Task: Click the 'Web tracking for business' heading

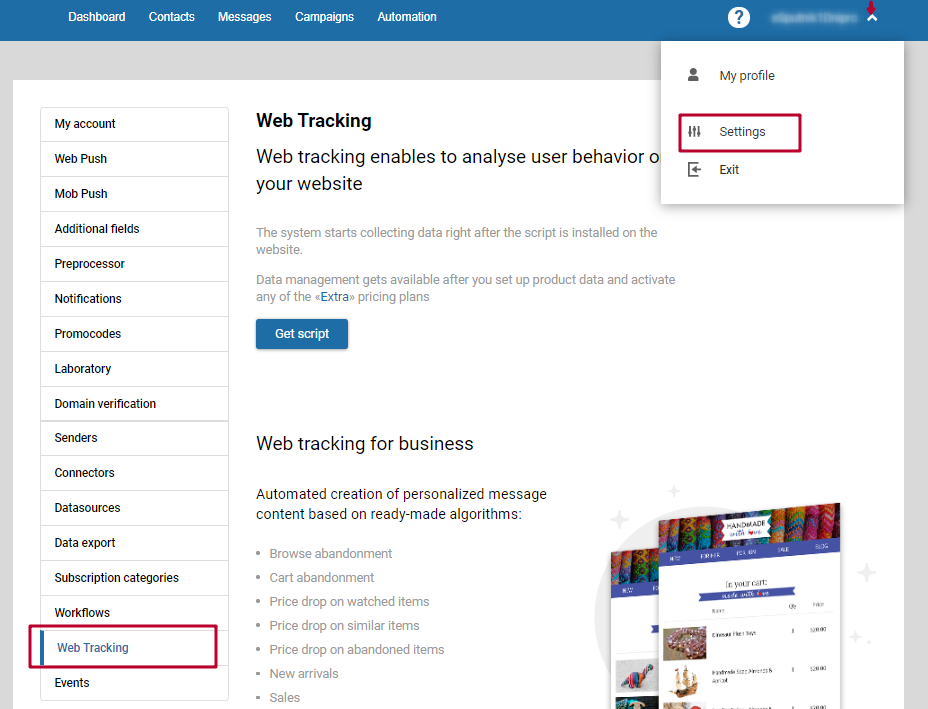Action: [365, 444]
